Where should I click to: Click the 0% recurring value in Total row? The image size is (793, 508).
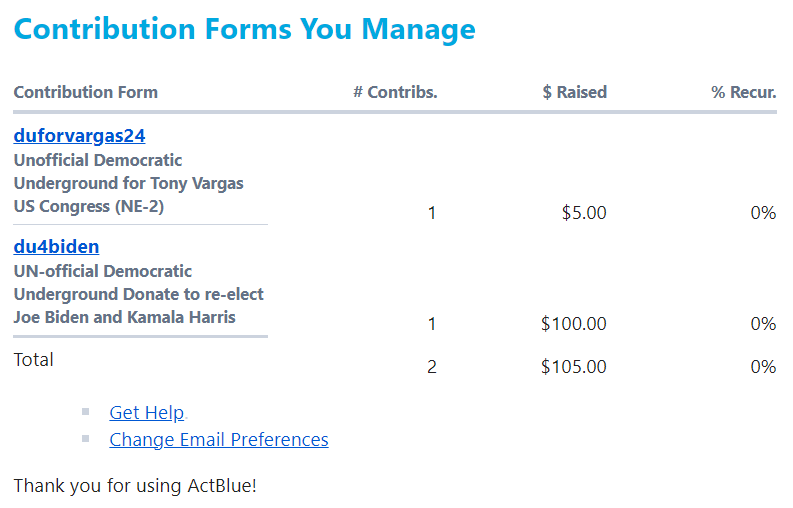[x=763, y=367]
